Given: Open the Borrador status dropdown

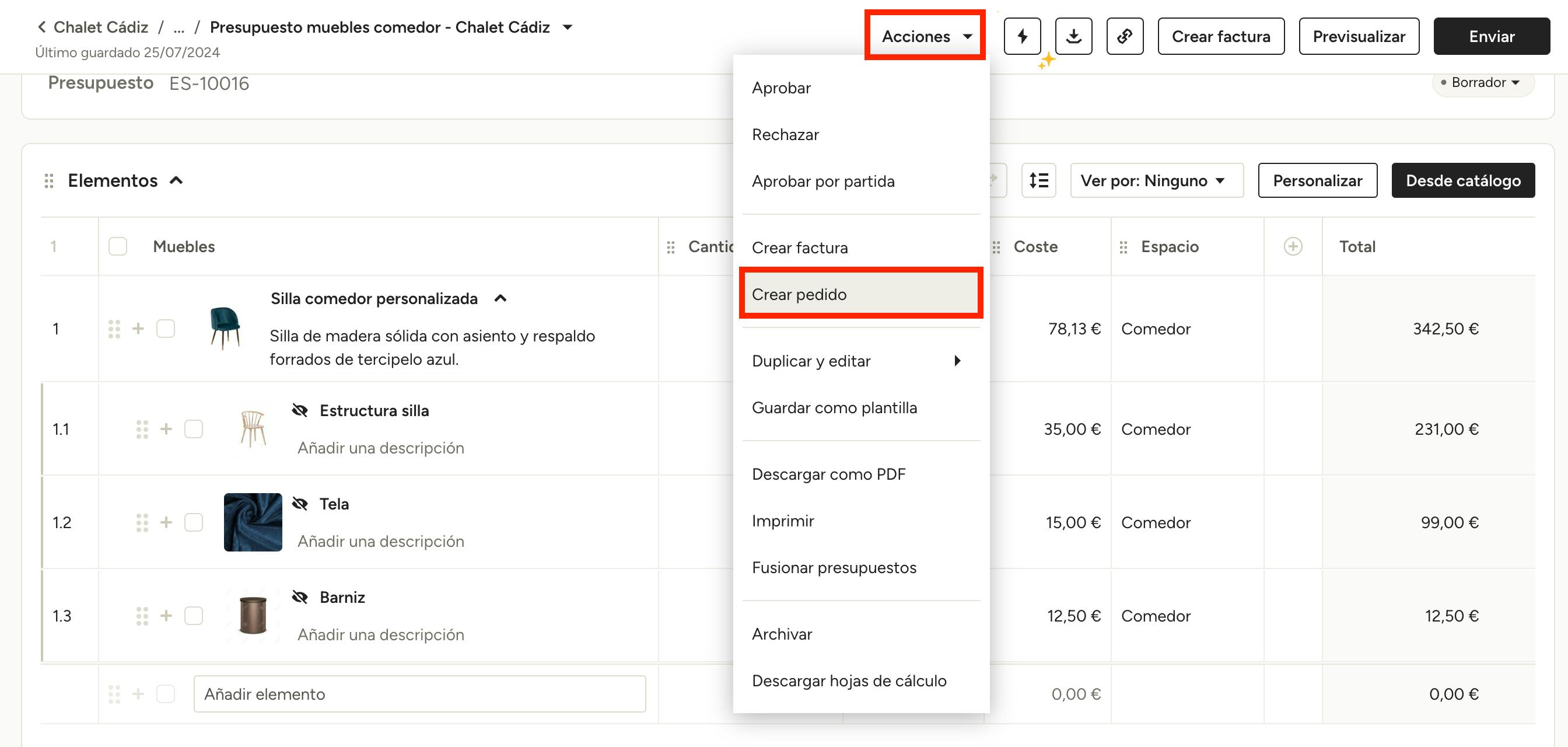Looking at the screenshot, I should [x=1483, y=83].
